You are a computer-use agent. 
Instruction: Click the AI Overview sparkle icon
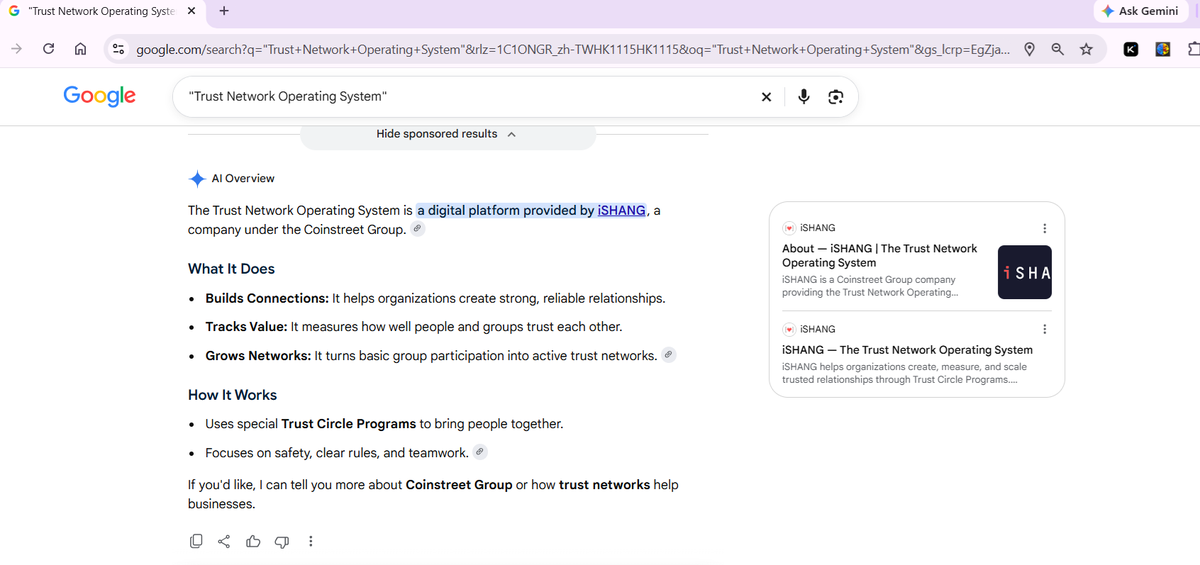click(197, 178)
